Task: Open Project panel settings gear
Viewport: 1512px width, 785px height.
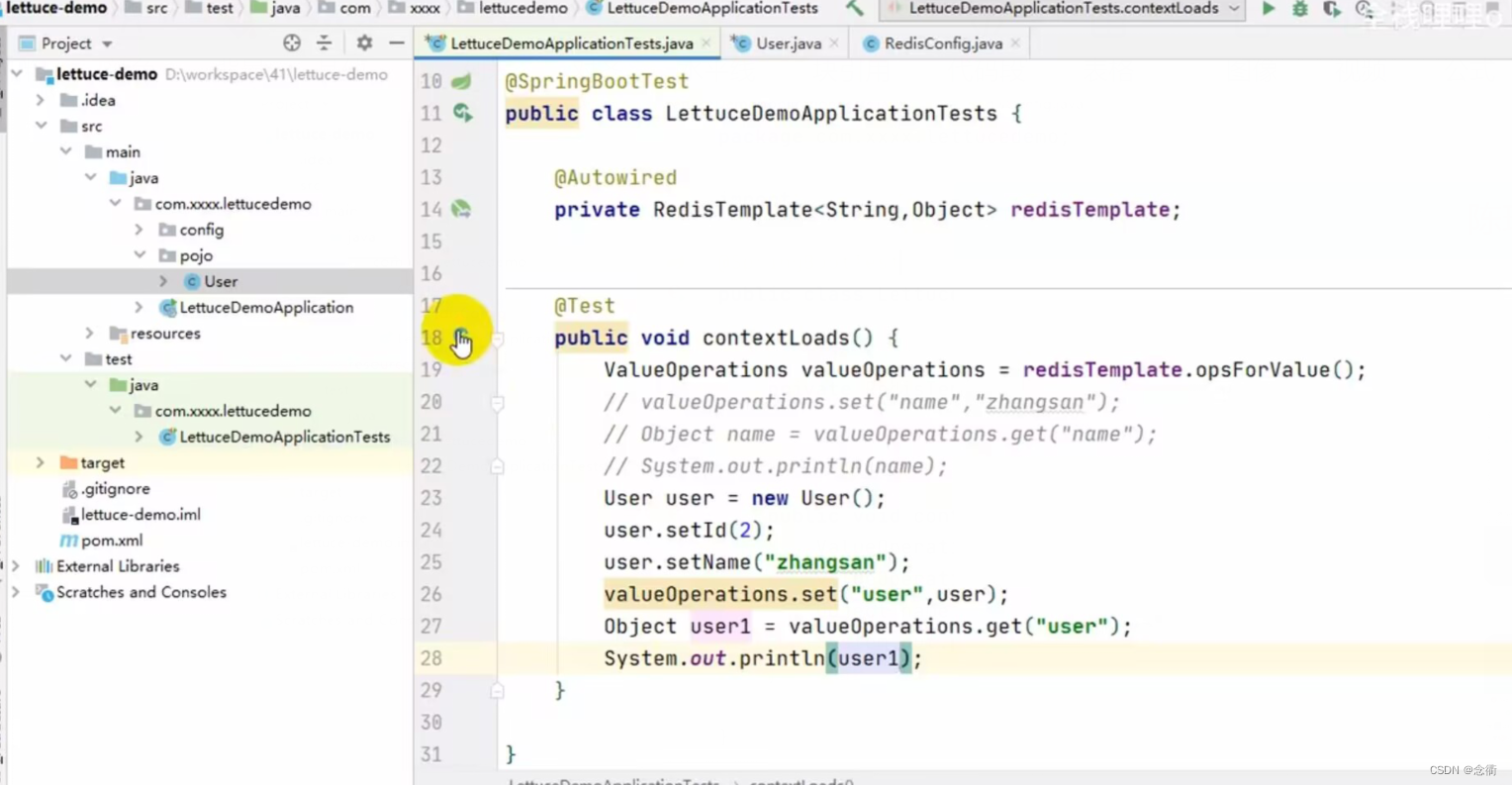Action: tap(363, 44)
